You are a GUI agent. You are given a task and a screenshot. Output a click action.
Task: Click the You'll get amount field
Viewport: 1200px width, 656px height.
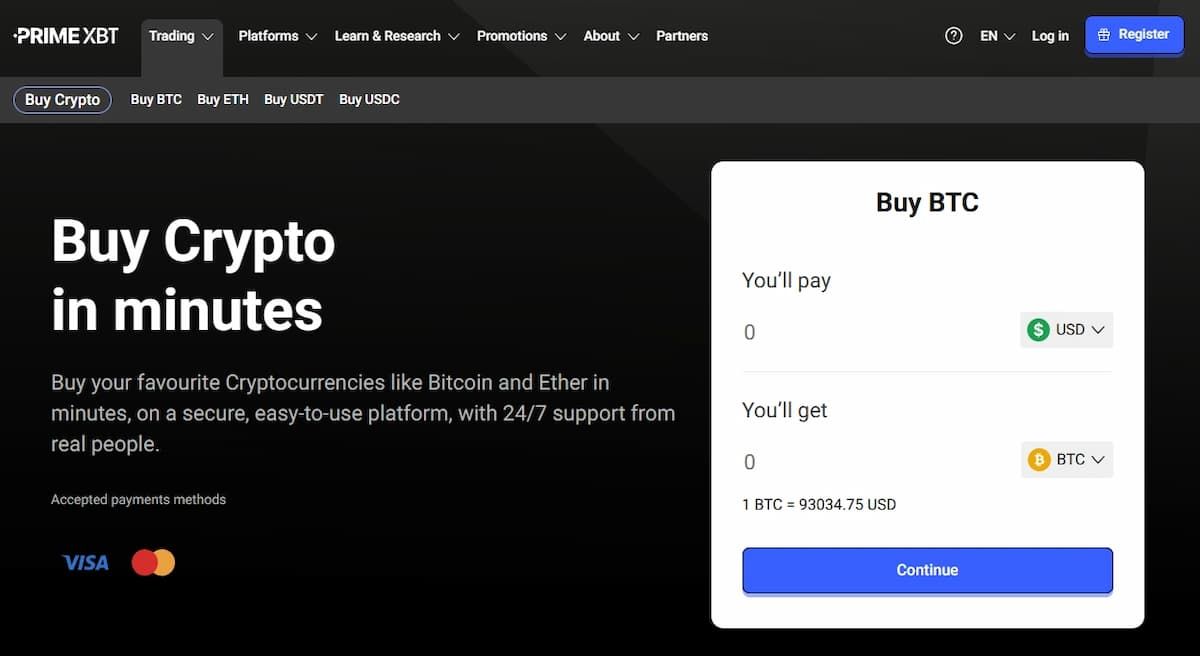pyautogui.click(x=870, y=462)
